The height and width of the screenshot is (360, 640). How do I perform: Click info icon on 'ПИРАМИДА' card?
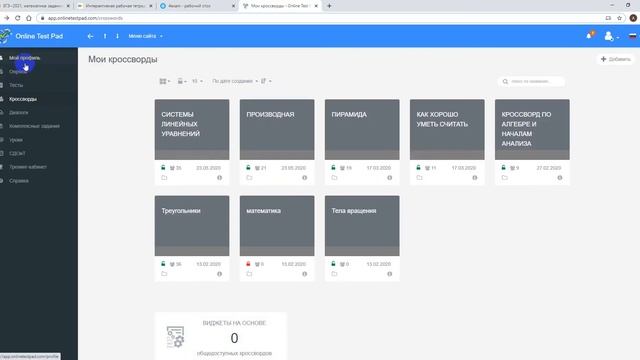(x=390, y=178)
